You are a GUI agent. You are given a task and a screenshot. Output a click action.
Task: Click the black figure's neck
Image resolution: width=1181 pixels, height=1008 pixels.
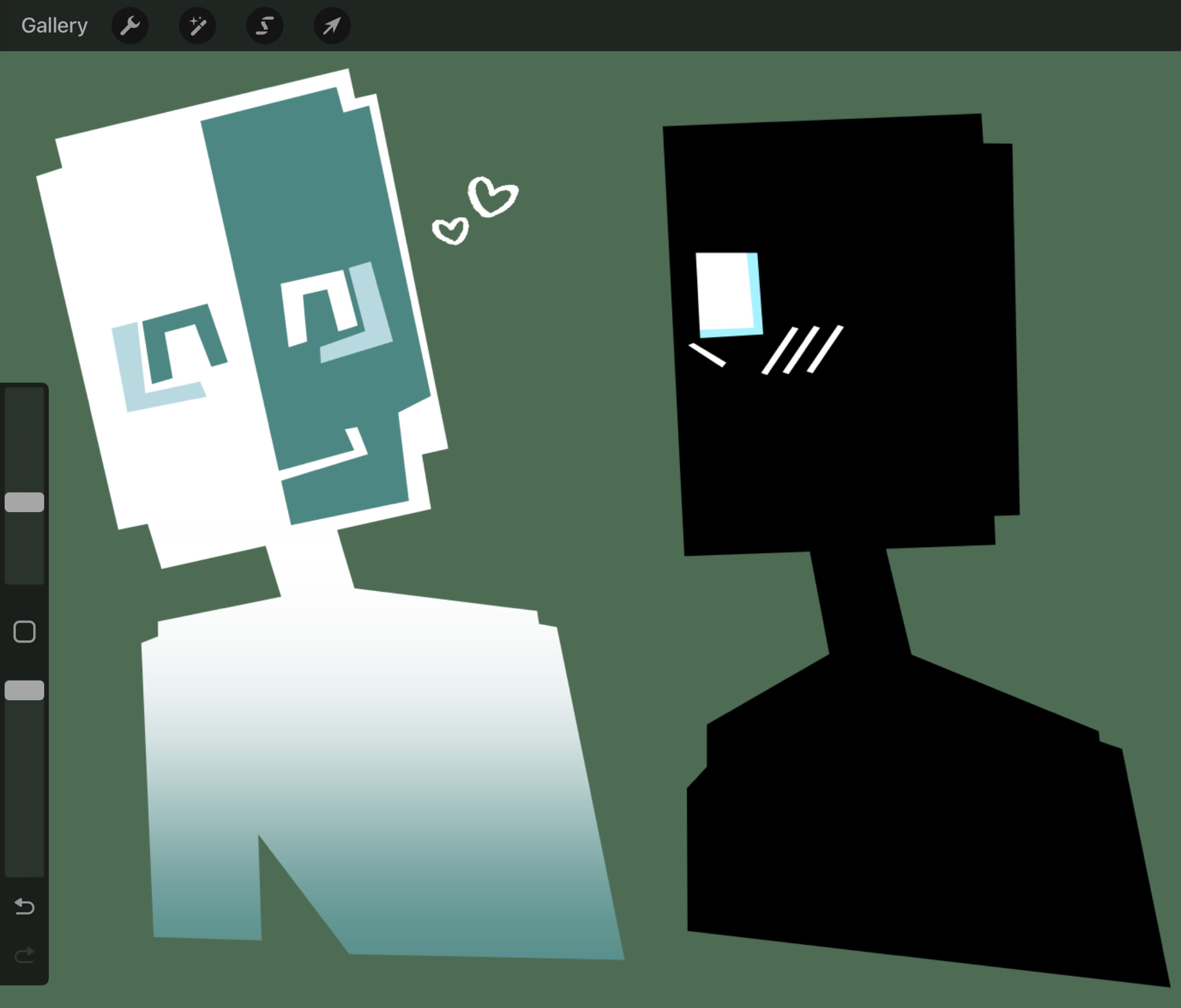[859, 602]
